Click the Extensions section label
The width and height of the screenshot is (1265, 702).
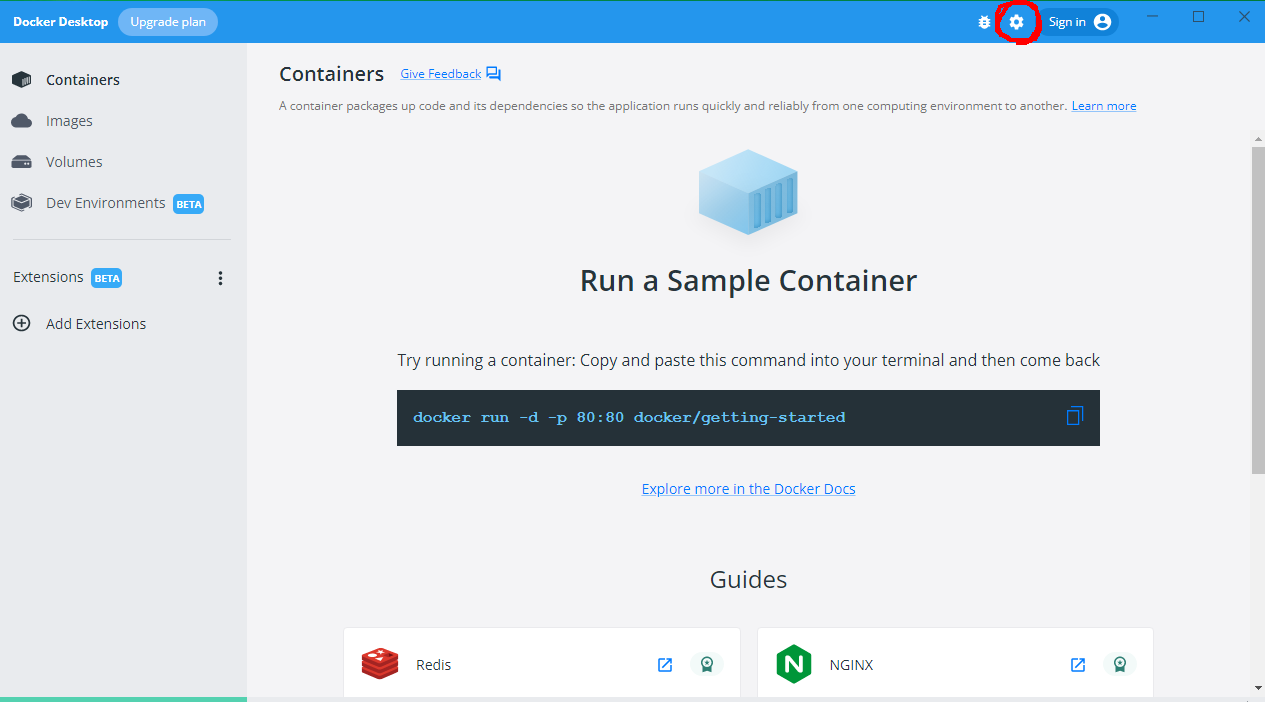pyautogui.click(x=48, y=278)
